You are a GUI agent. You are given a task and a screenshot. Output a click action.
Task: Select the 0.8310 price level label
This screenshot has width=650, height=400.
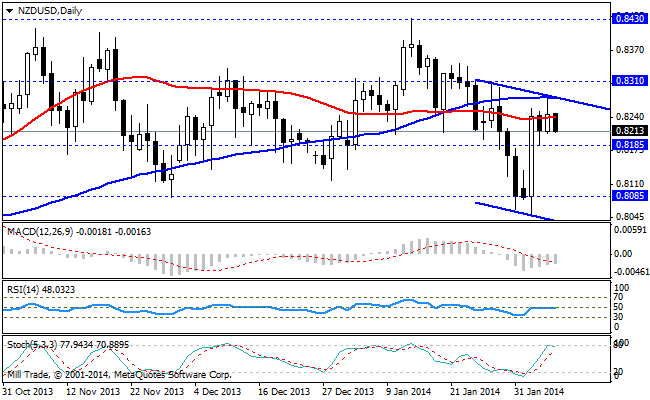(630, 80)
